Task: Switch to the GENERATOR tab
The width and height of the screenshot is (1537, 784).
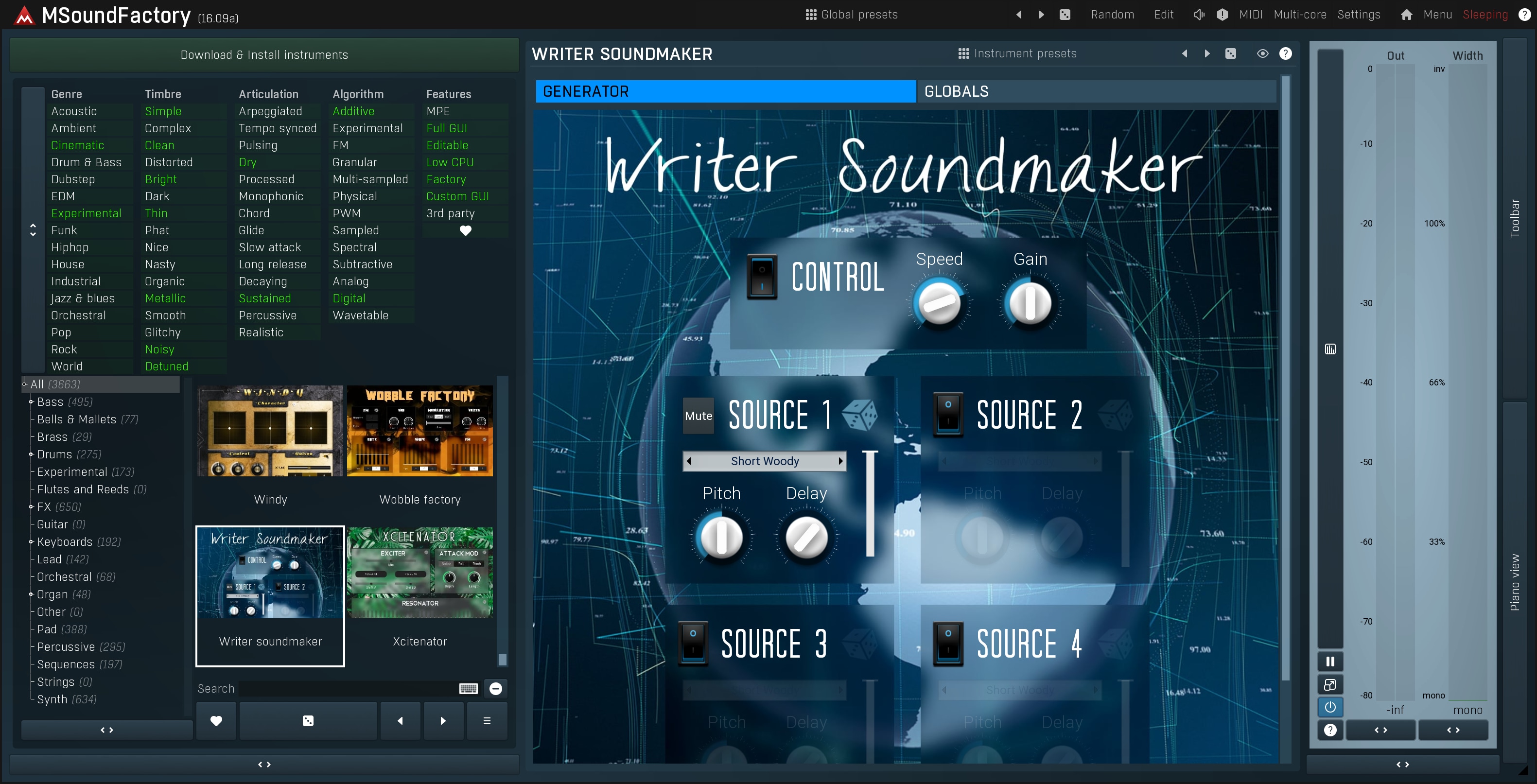Action: tap(726, 91)
